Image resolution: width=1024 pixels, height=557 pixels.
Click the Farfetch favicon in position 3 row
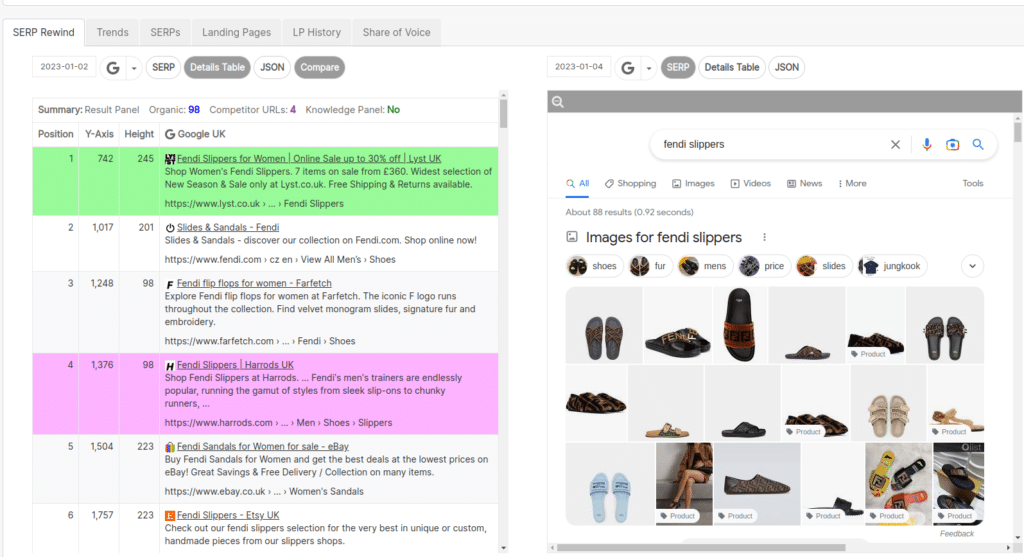click(170, 284)
